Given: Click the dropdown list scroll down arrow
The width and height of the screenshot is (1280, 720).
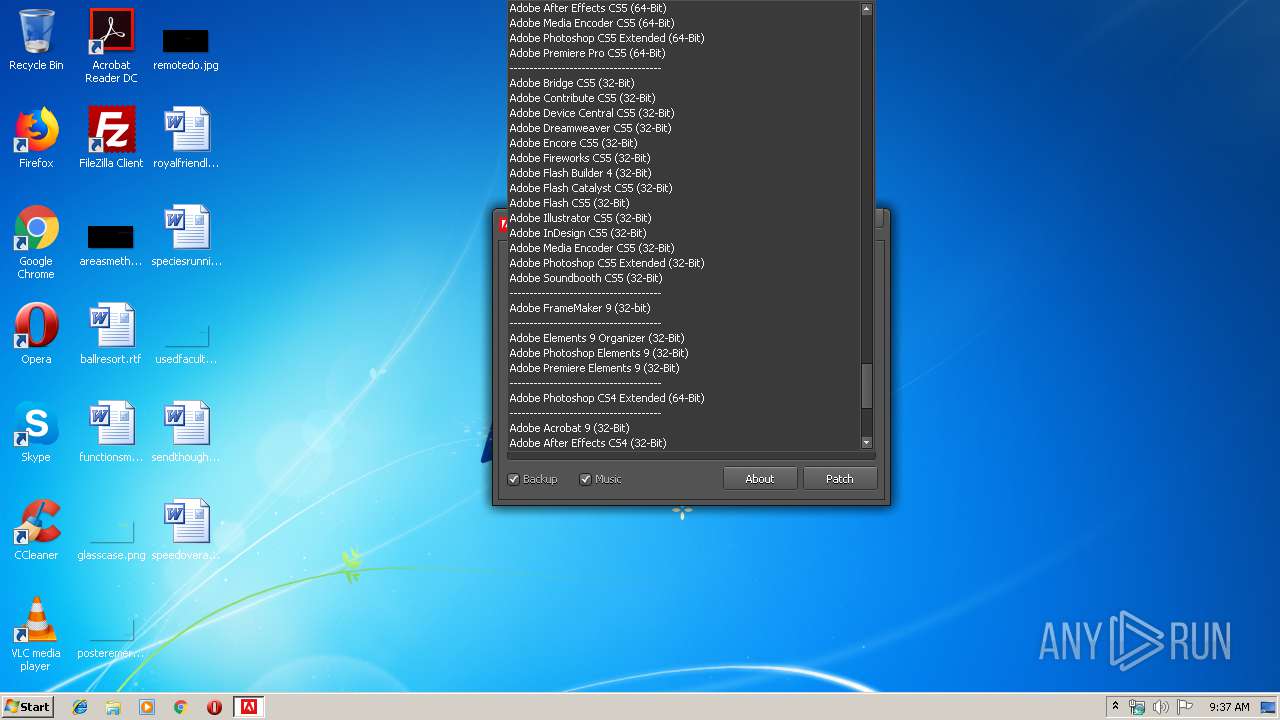Looking at the screenshot, I should coord(866,442).
